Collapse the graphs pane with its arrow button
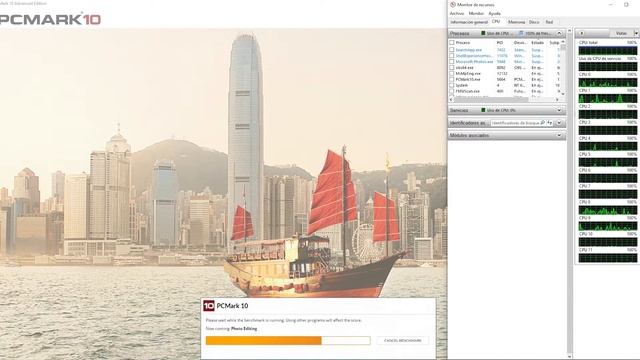This screenshot has width=640, height=360. click(x=582, y=33)
